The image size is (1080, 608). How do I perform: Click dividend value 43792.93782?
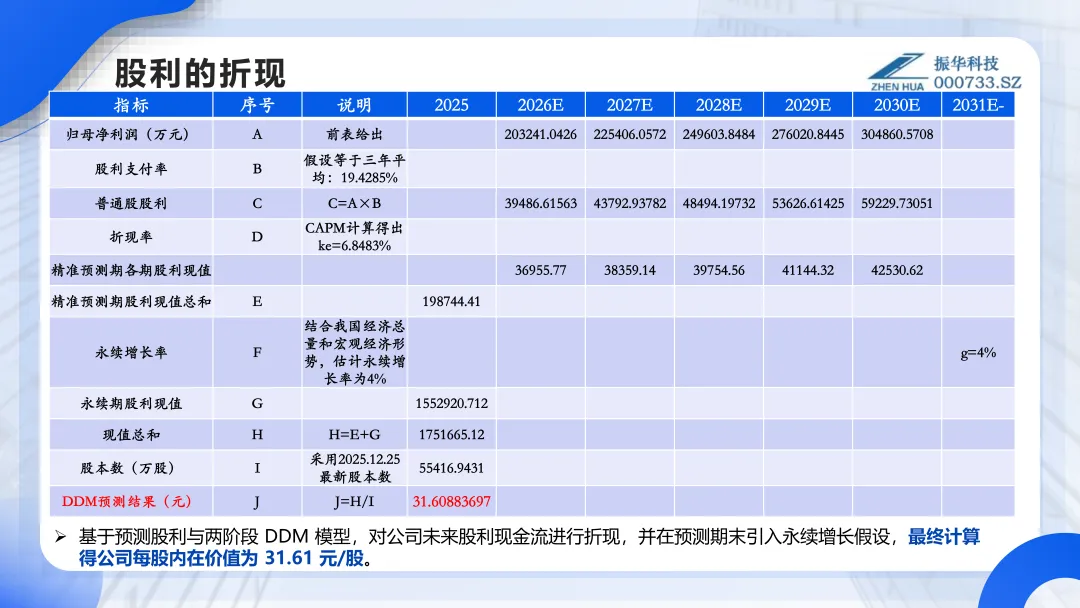coord(630,203)
